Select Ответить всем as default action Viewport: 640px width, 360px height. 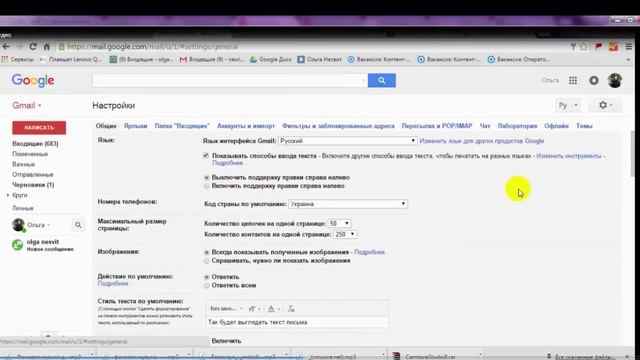207,286
